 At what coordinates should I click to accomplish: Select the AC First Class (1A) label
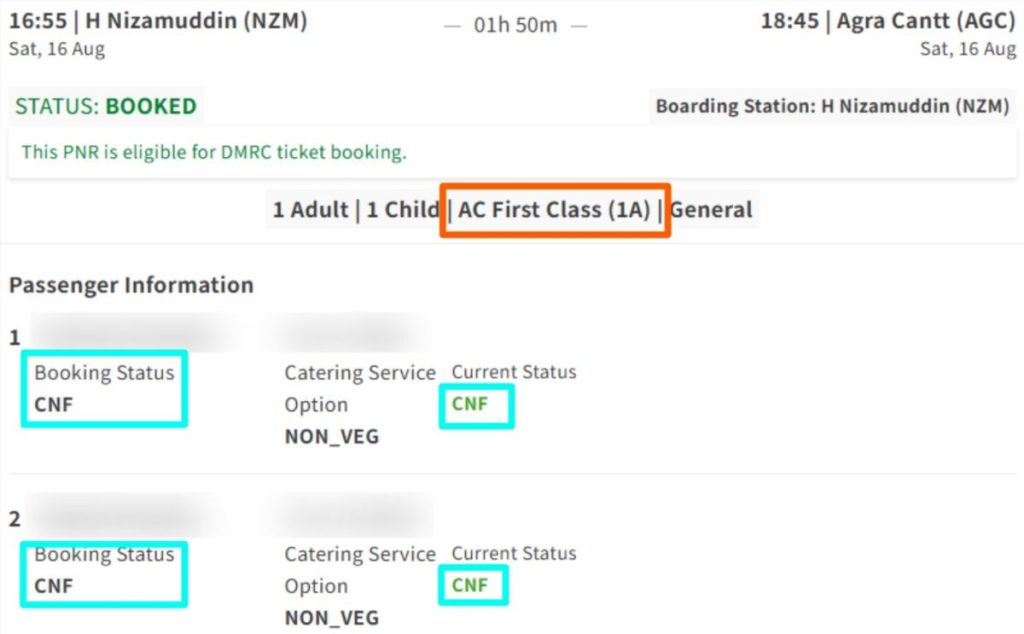click(x=554, y=210)
